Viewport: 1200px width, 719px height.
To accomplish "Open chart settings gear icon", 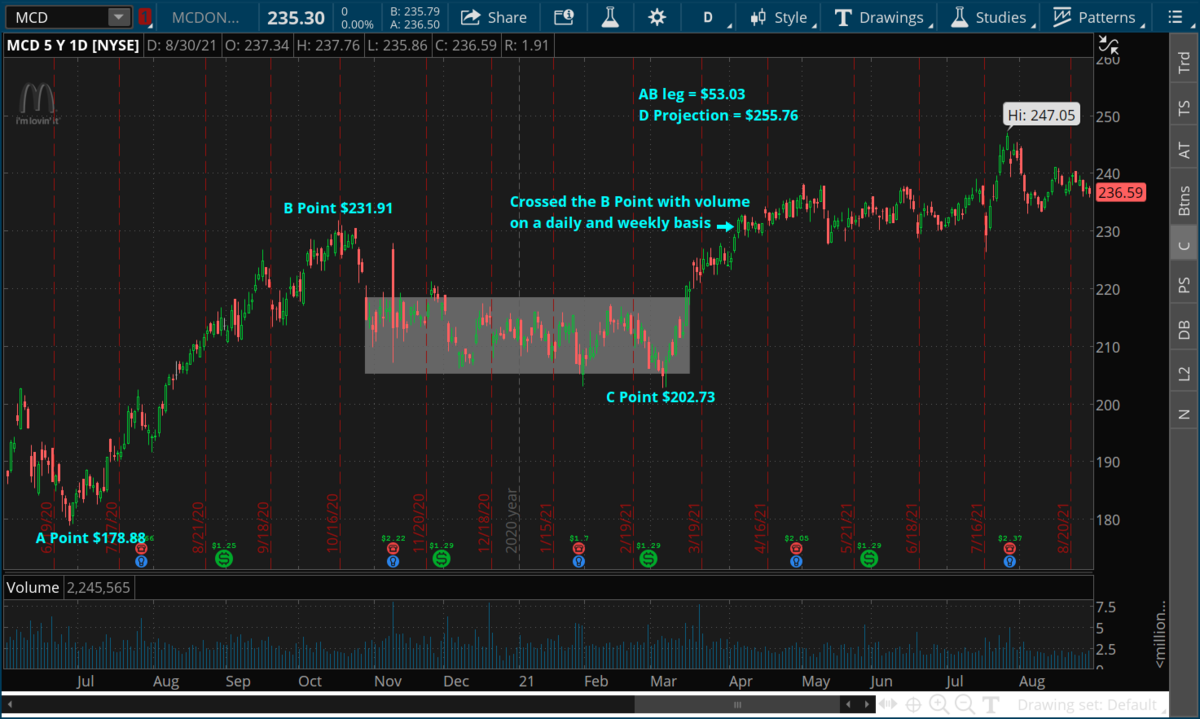I will point(656,17).
